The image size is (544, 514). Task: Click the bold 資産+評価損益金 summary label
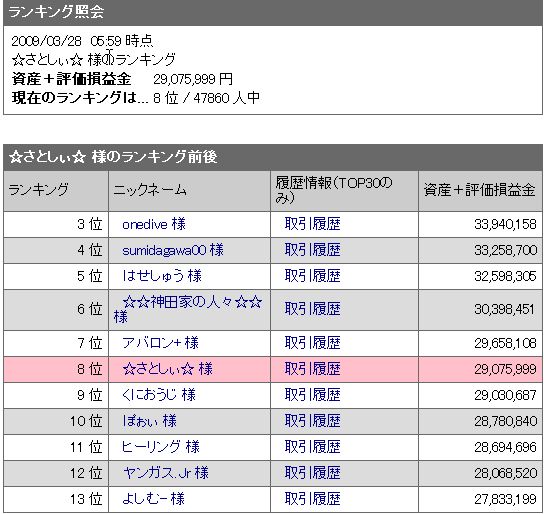click(x=72, y=79)
